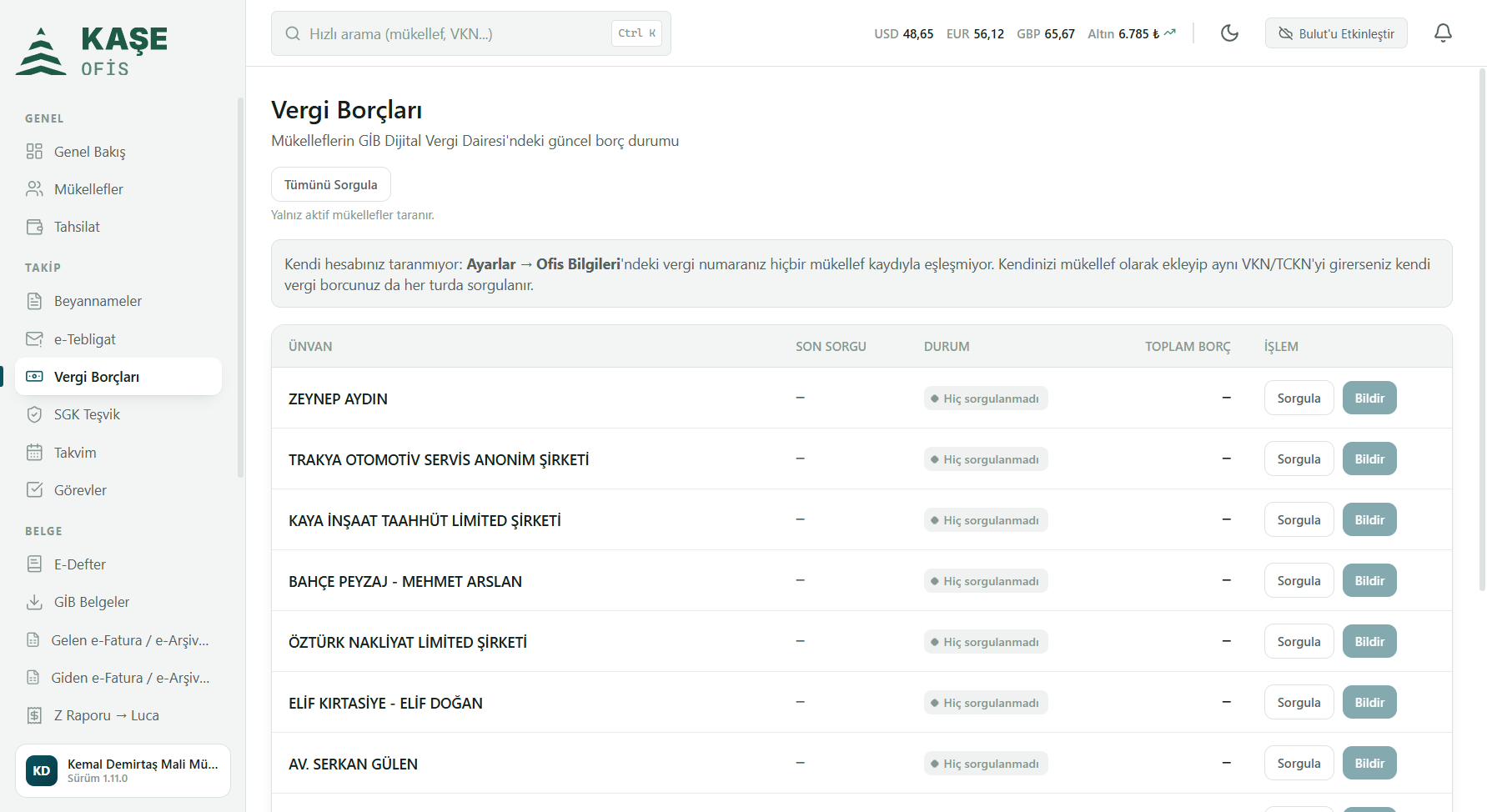
Task: Click the e-Tebligat envelope icon
Action: pos(34,339)
